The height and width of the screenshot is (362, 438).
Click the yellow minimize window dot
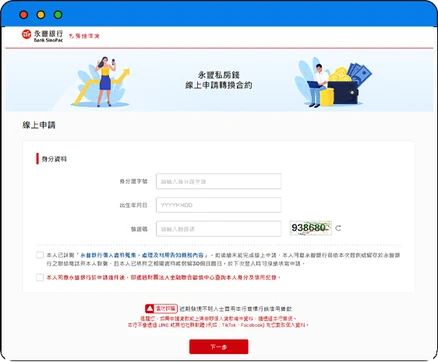tap(41, 15)
